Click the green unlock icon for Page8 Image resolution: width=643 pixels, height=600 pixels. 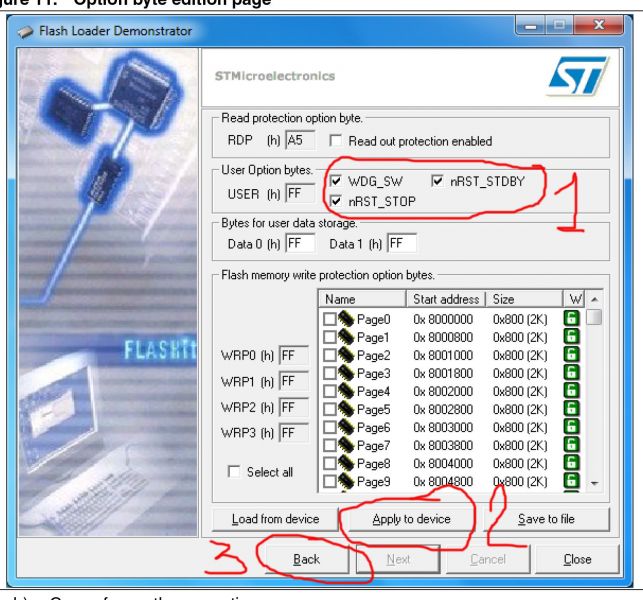point(572,463)
